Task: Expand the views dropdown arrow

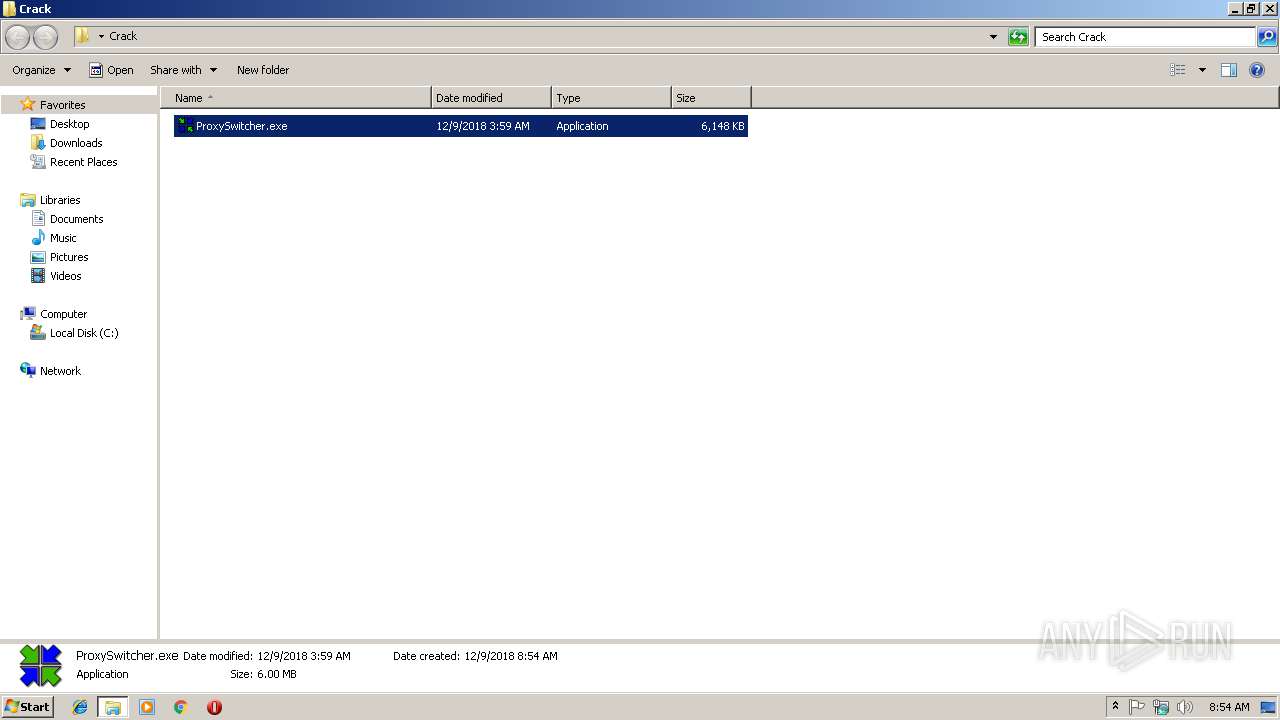Action: pos(1202,70)
